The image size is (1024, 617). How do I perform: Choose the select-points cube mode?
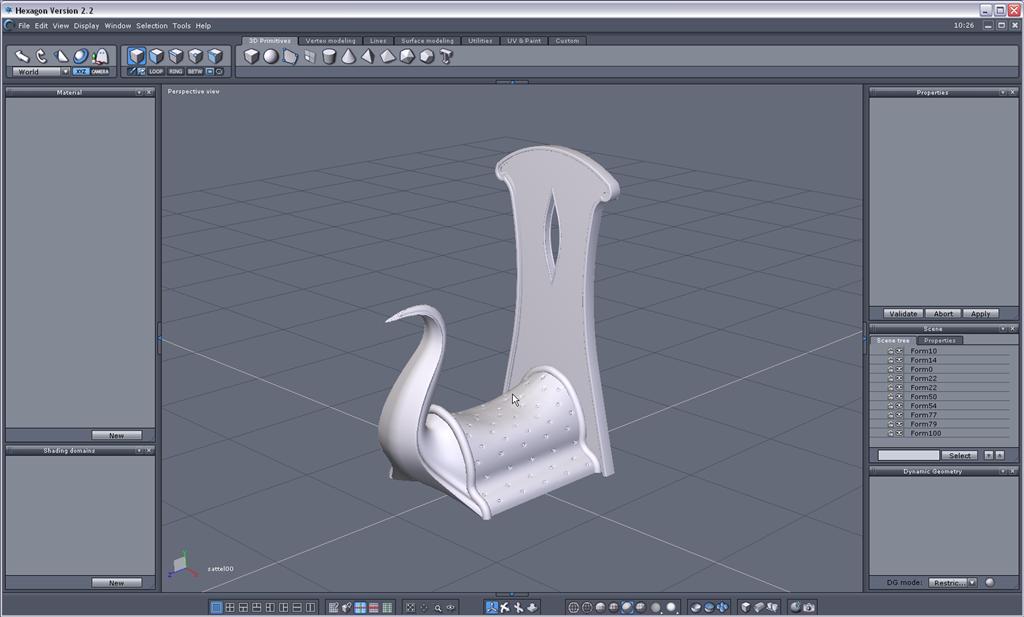[x=196, y=56]
